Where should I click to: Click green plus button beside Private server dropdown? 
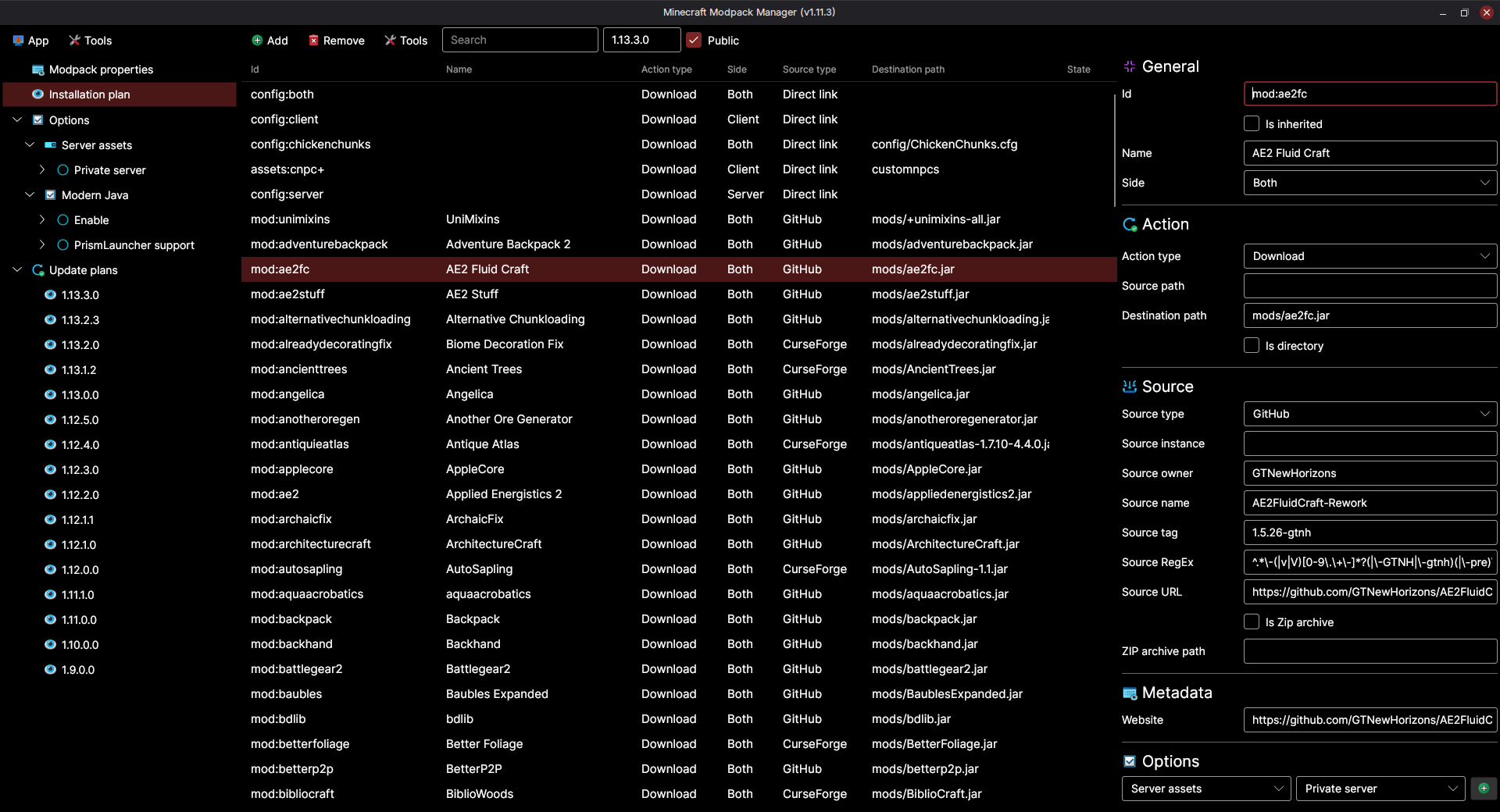pyautogui.click(x=1483, y=789)
